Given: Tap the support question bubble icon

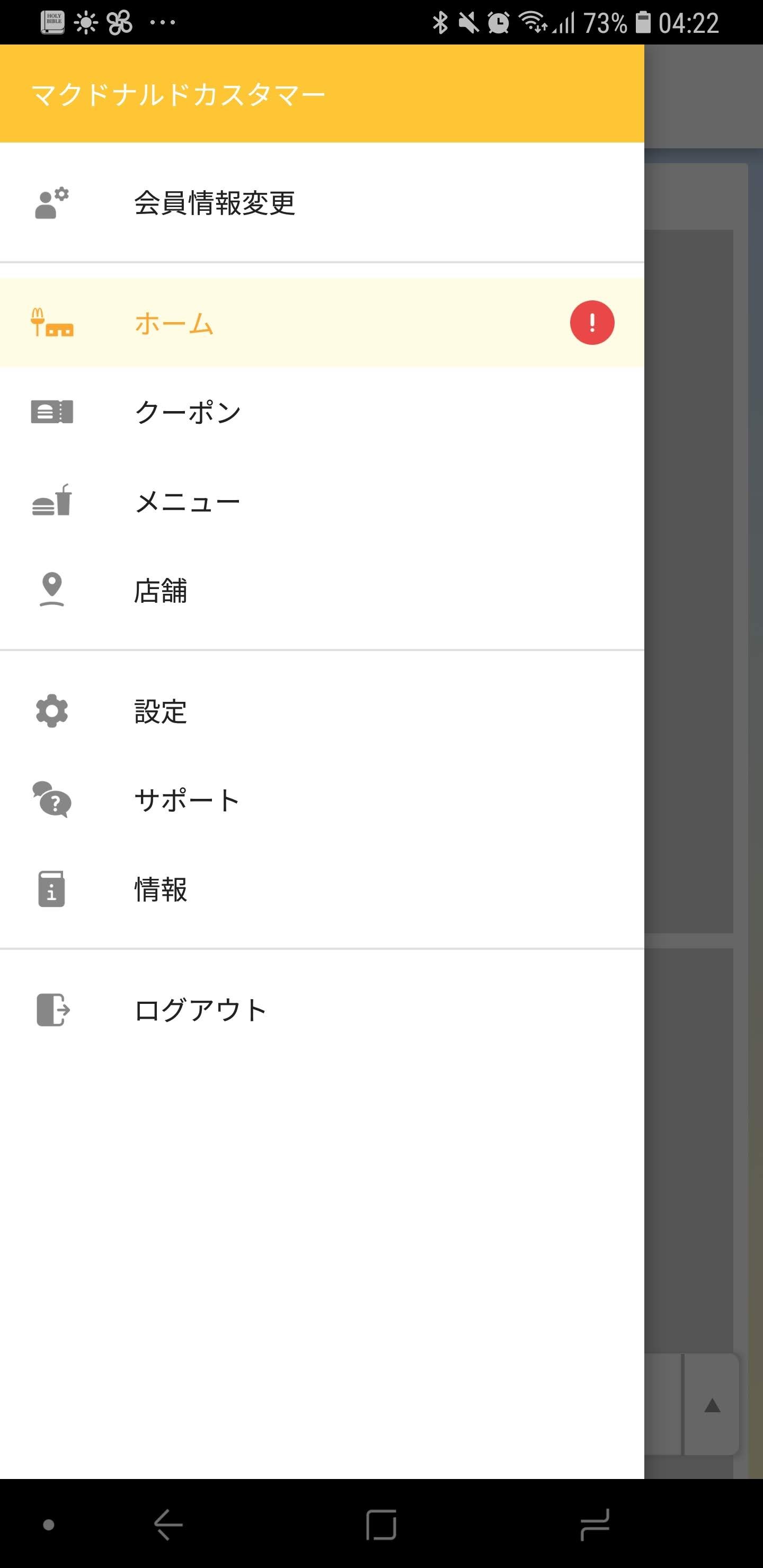Looking at the screenshot, I should (x=52, y=800).
